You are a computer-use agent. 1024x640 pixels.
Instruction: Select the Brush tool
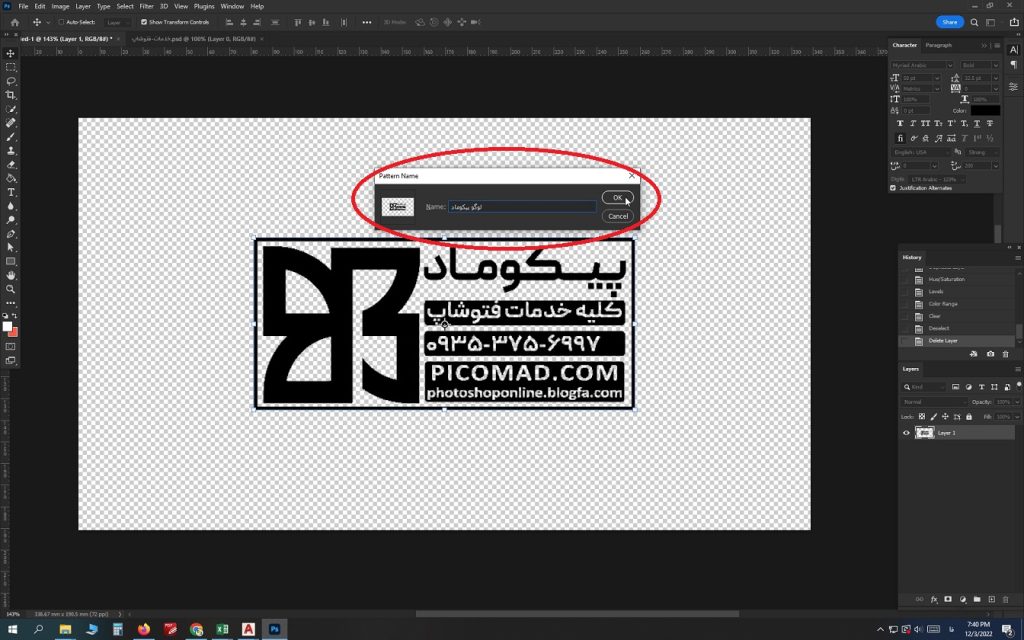click(10, 137)
